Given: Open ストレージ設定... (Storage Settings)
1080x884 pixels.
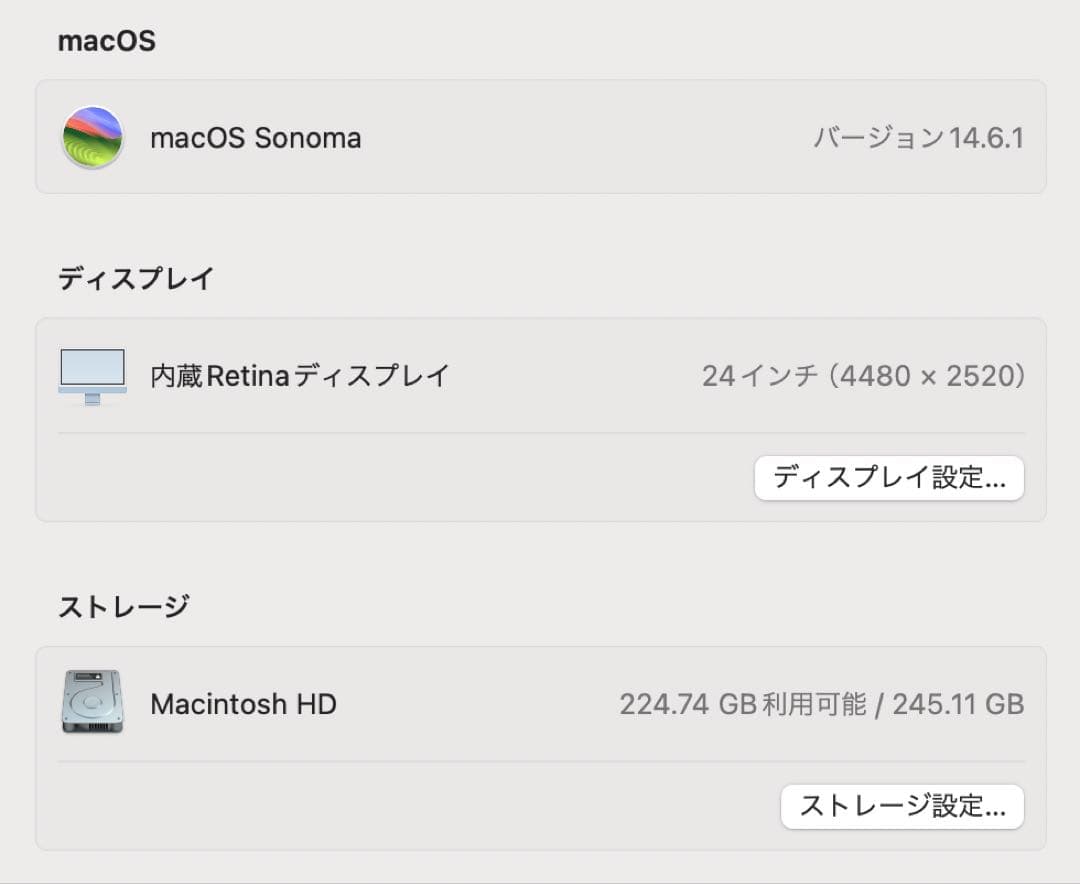Looking at the screenshot, I should point(902,806).
